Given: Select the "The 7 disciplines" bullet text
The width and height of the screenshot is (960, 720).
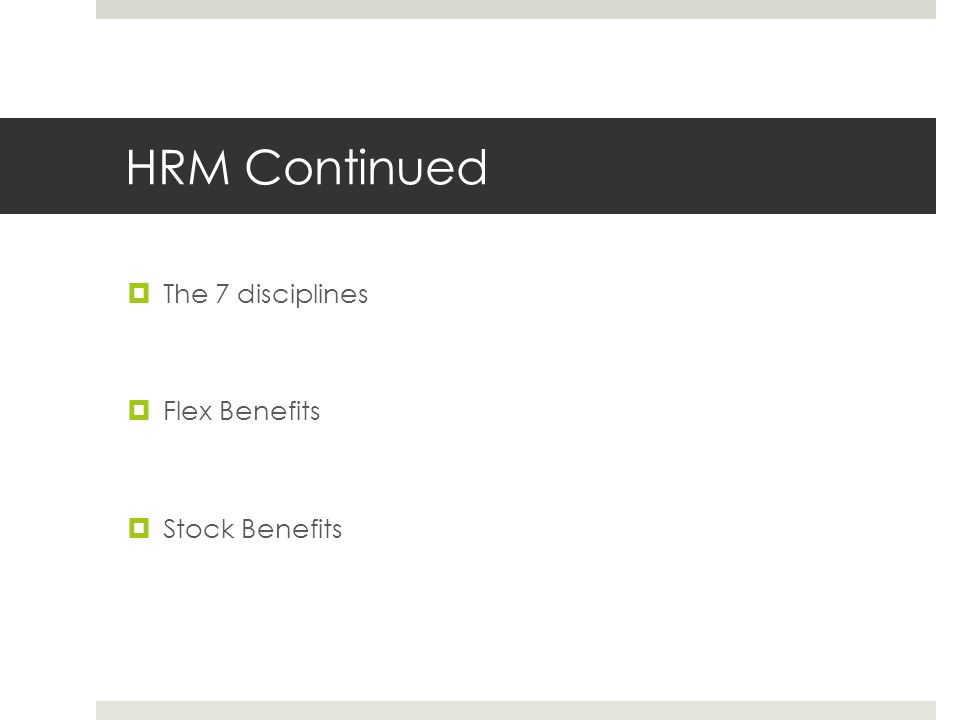Looking at the screenshot, I should [x=265, y=294].
